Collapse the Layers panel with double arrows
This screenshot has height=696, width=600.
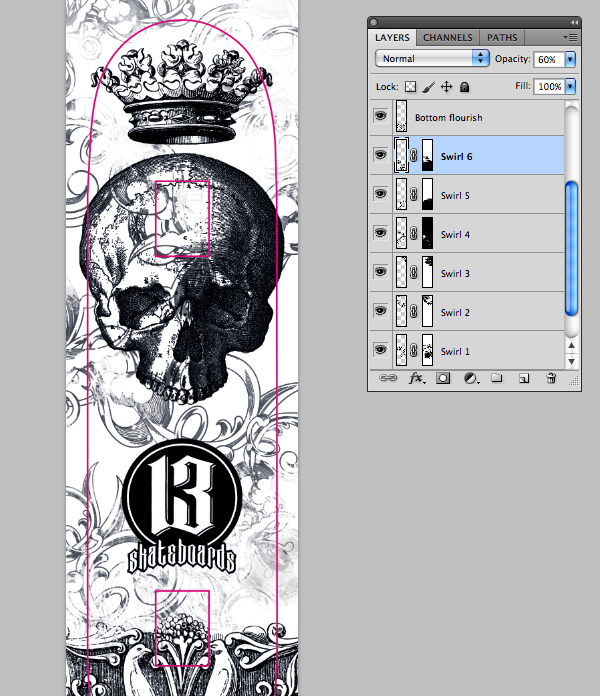[x=574, y=22]
